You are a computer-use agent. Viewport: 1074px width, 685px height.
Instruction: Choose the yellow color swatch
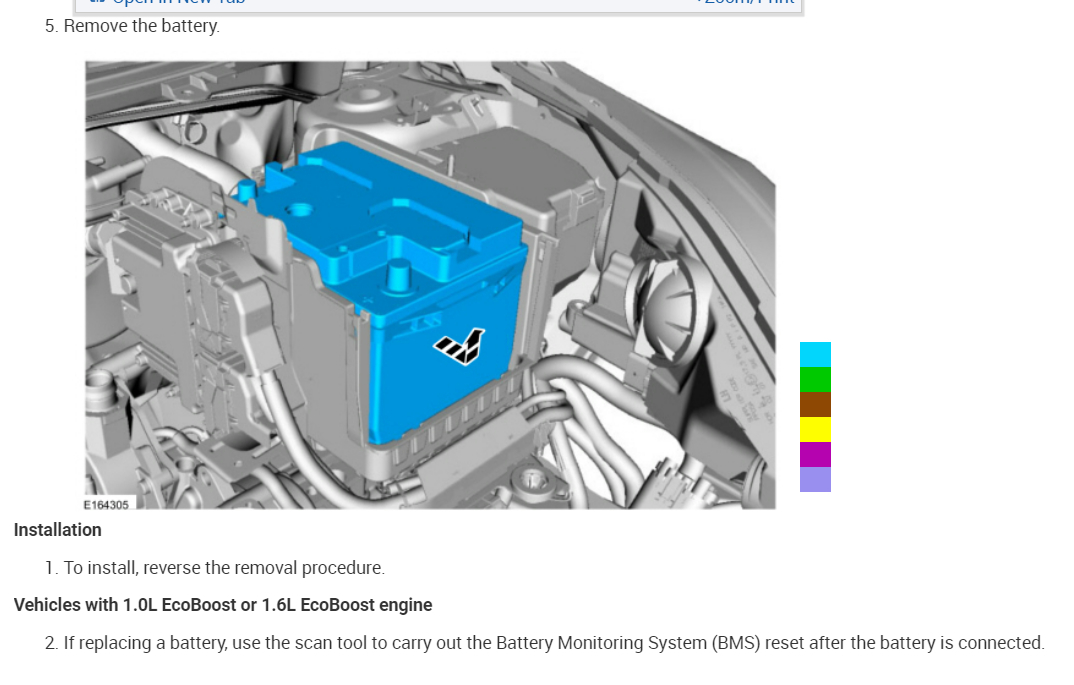pos(815,429)
